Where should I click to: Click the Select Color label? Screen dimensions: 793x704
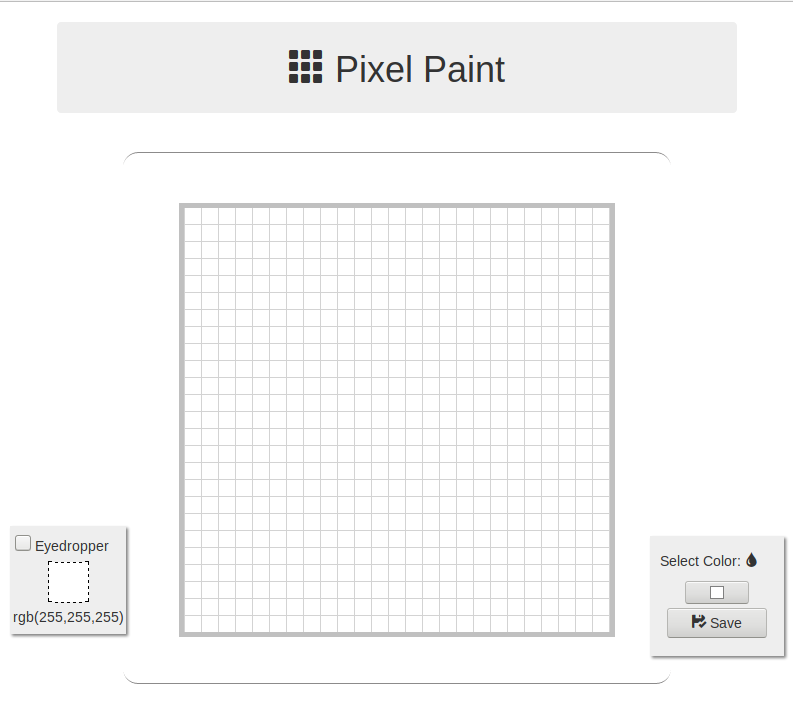coord(700,561)
